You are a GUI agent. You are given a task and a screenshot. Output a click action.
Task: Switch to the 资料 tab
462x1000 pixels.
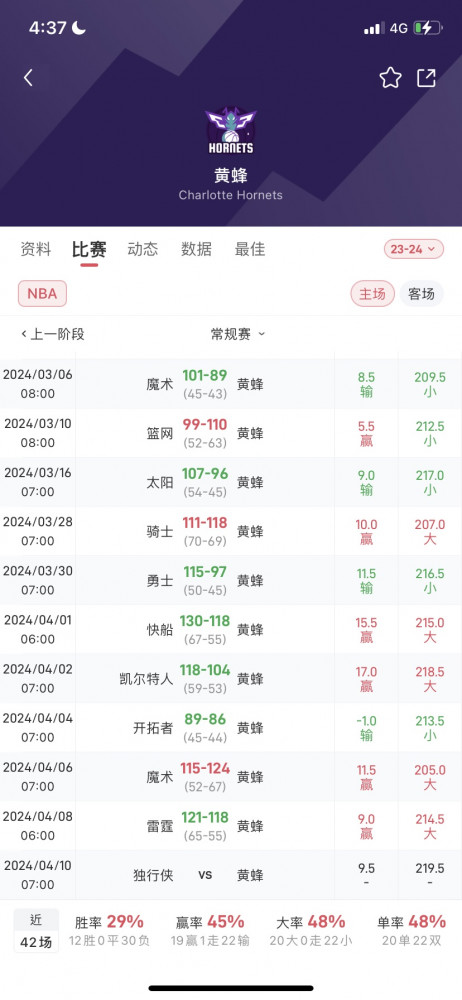coord(36,249)
